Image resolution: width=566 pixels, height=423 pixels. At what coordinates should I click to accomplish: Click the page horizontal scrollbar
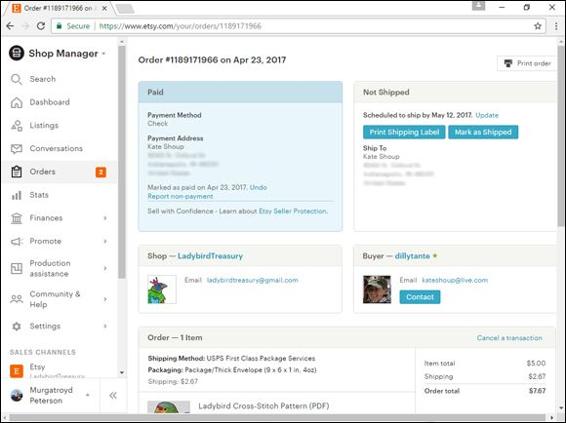(277, 418)
